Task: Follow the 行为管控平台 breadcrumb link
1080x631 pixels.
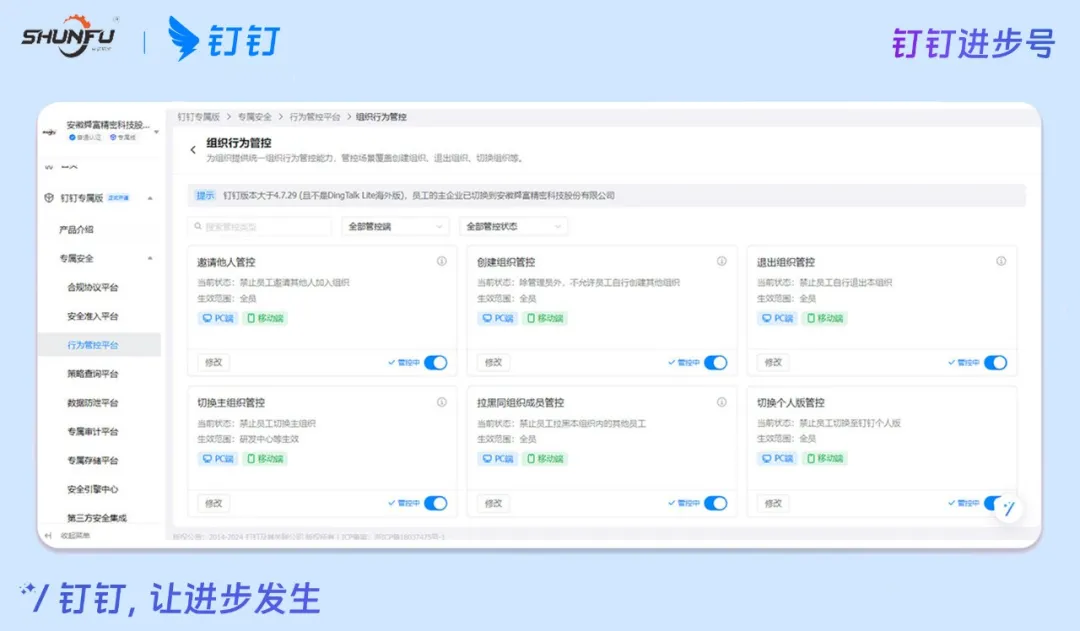Action: click(x=315, y=117)
